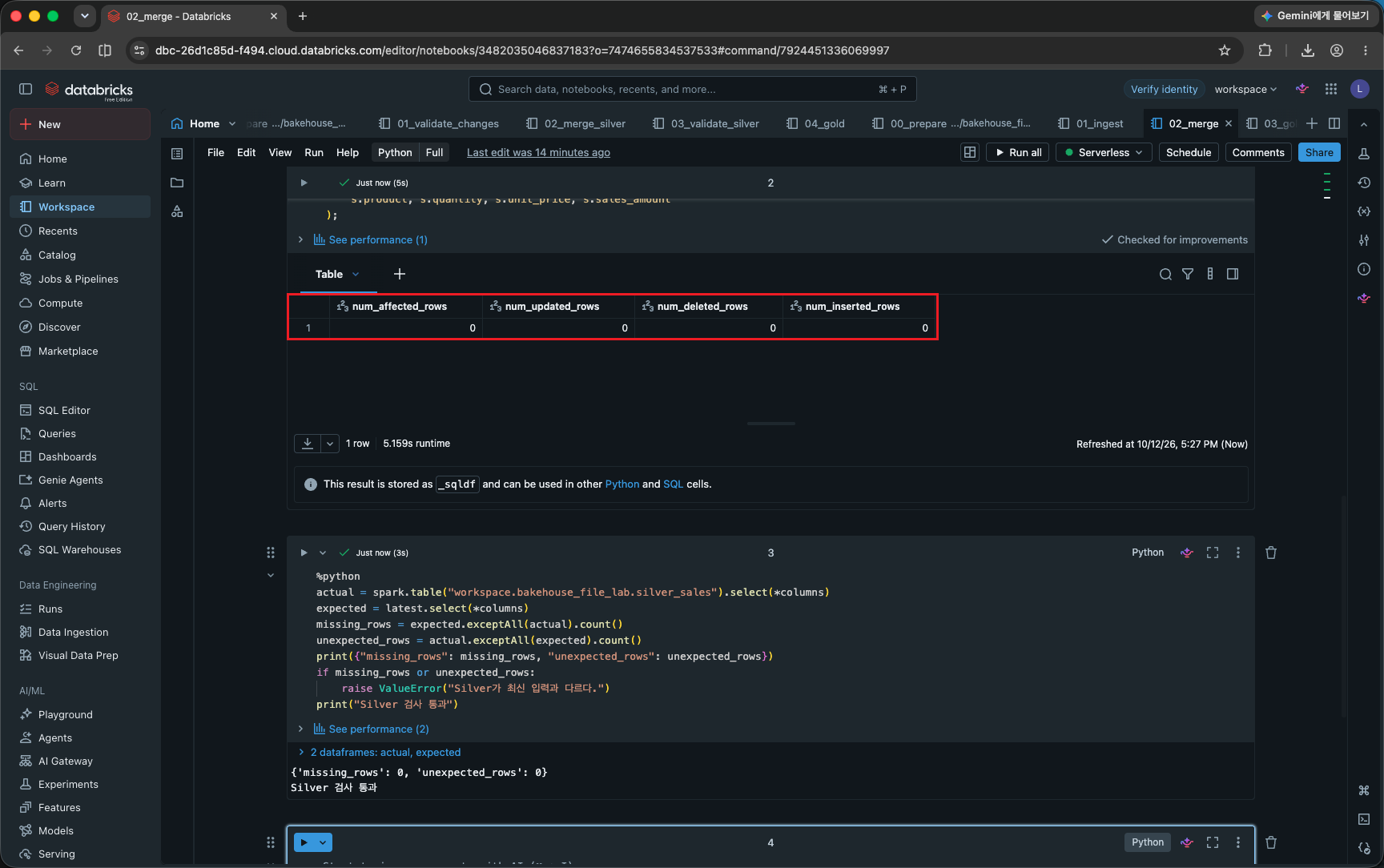The width and height of the screenshot is (1384, 868).
Task: Click the Assistant sparkle icon in cell 4
Action: [1187, 842]
